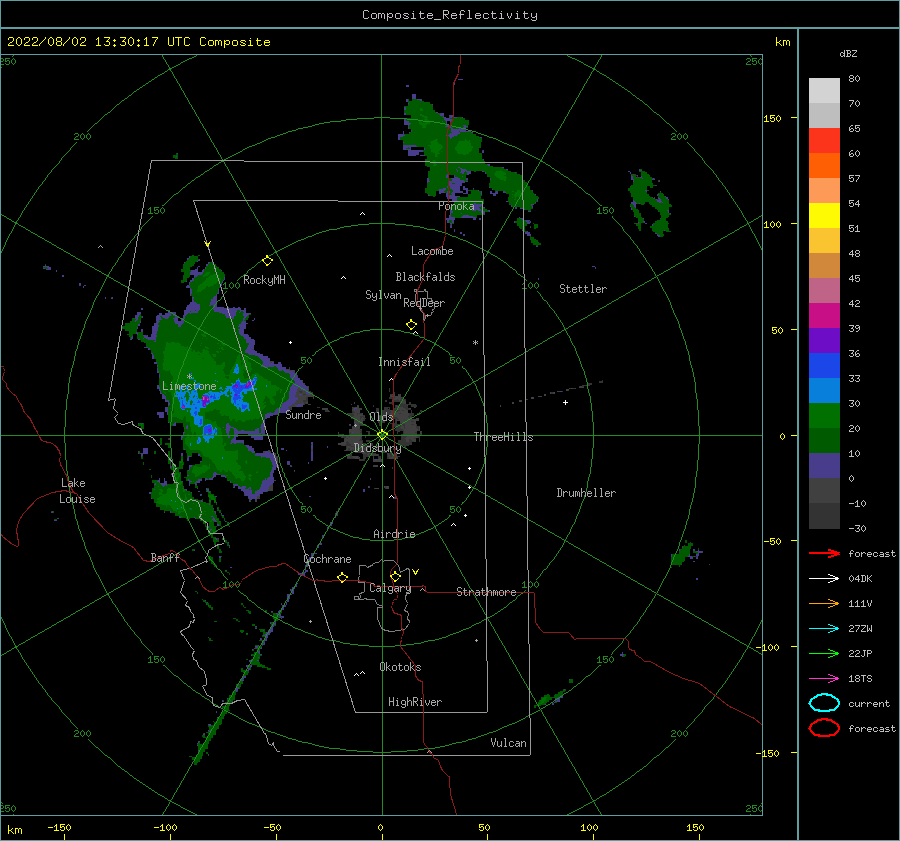Select the royal blue 36 dBZ swatch
900x841 pixels.
tap(824, 366)
